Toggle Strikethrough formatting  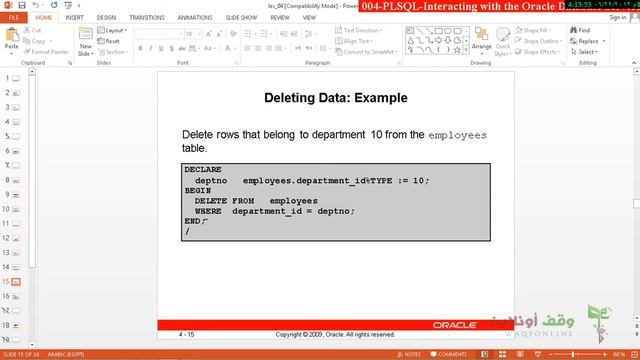point(182,49)
